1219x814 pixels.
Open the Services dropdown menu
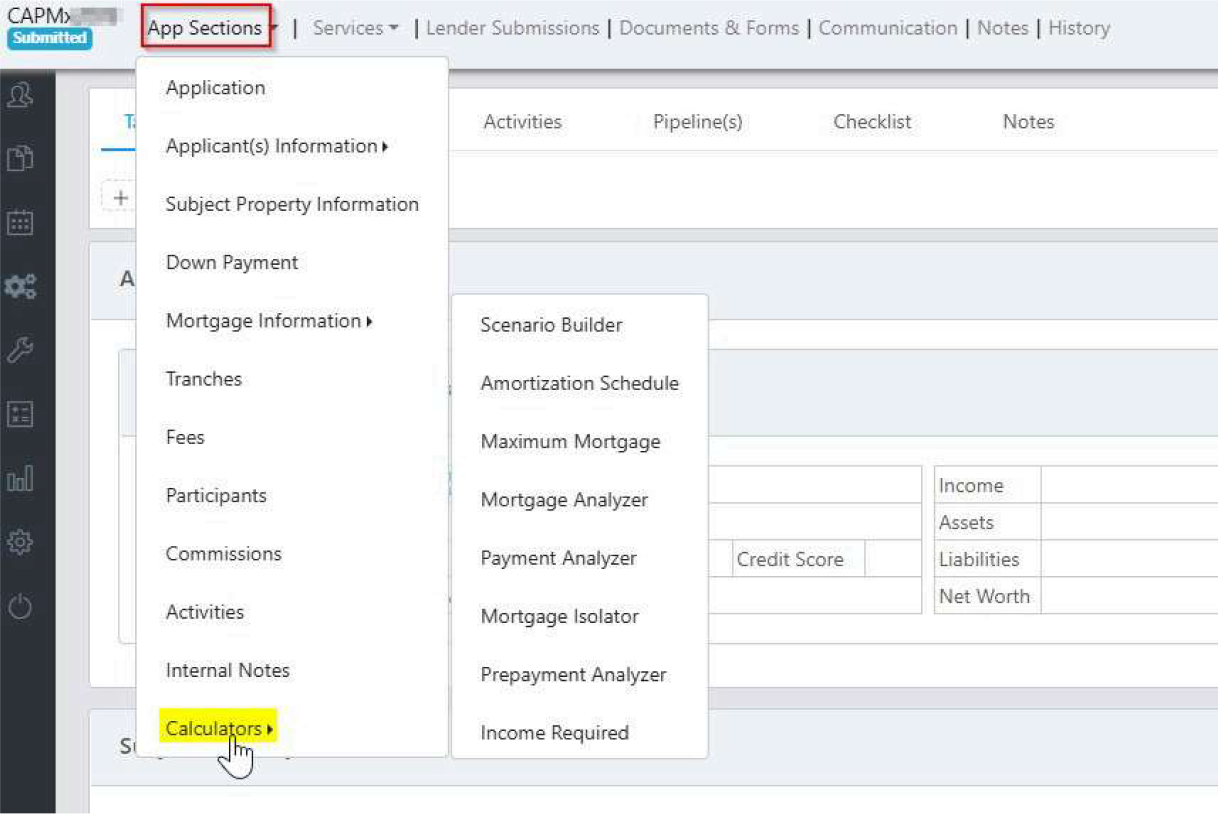click(355, 28)
